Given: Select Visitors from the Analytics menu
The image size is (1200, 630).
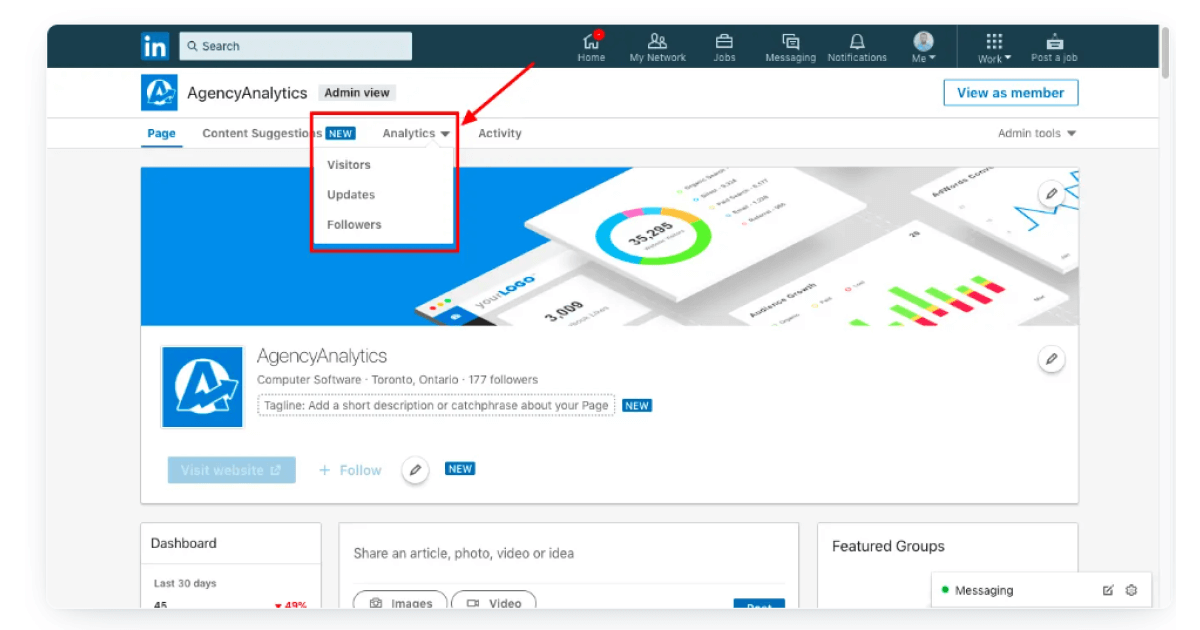Looking at the screenshot, I should click(x=348, y=164).
